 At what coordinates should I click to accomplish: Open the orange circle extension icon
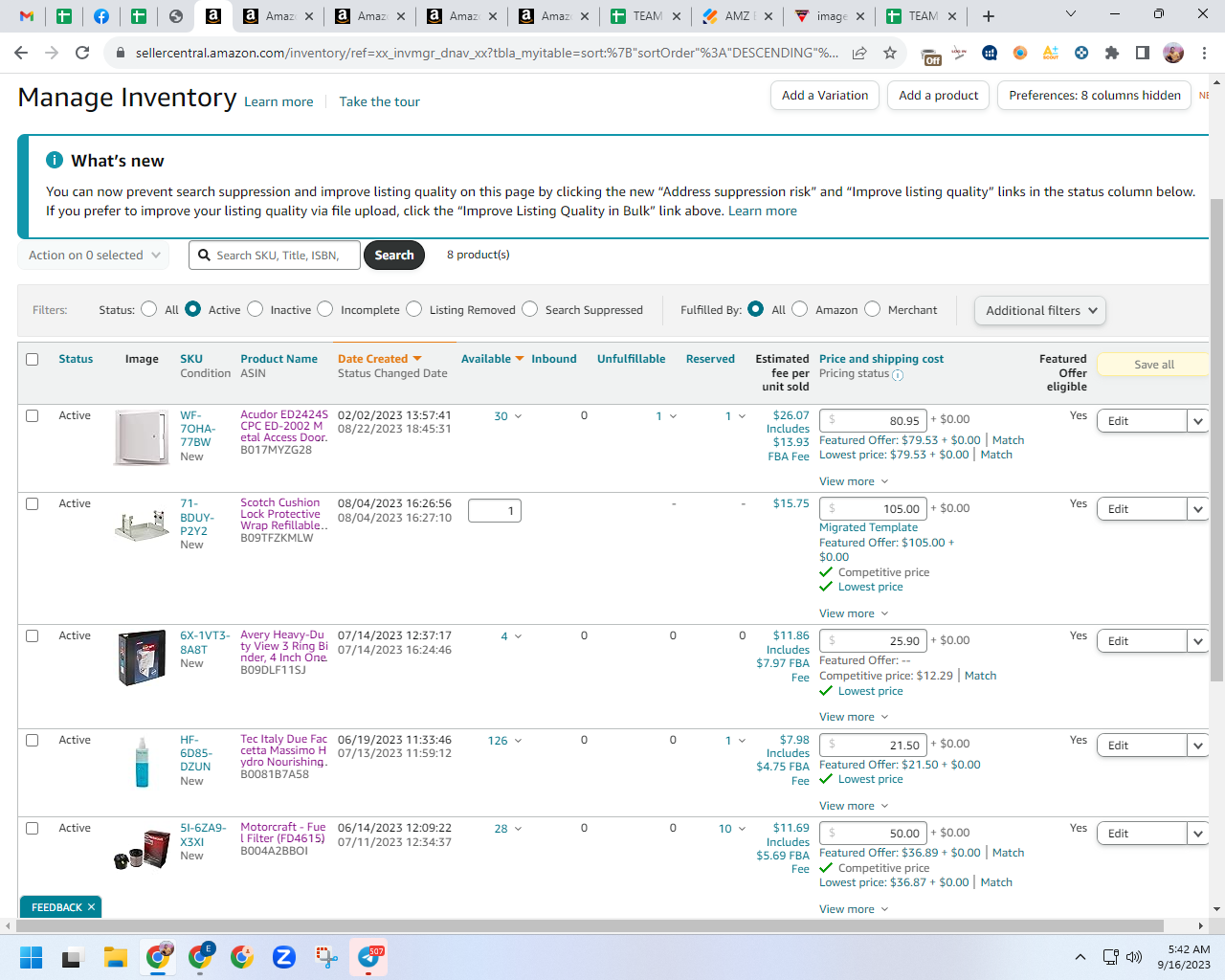[1020, 53]
